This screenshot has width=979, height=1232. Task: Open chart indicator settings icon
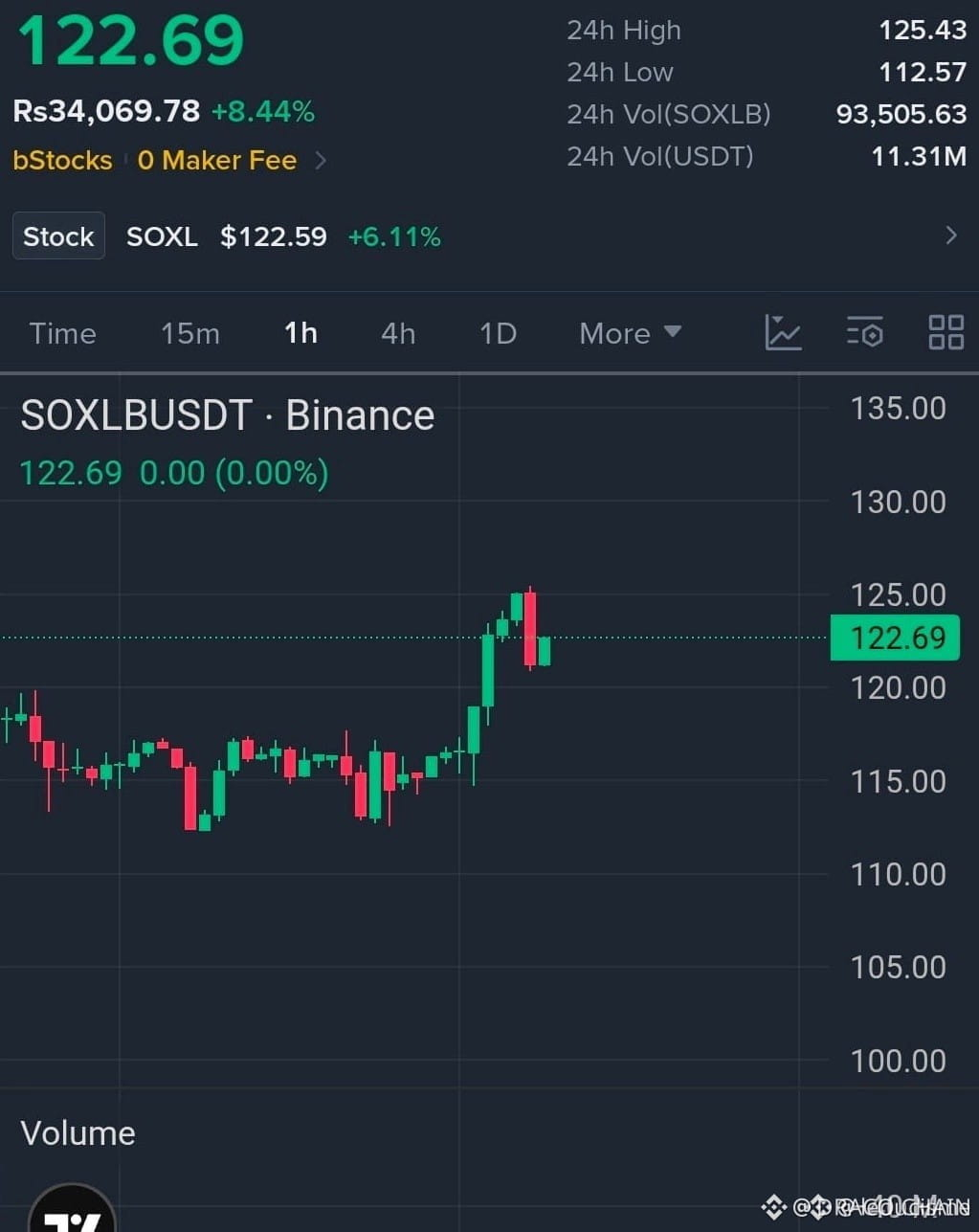[x=865, y=333]
